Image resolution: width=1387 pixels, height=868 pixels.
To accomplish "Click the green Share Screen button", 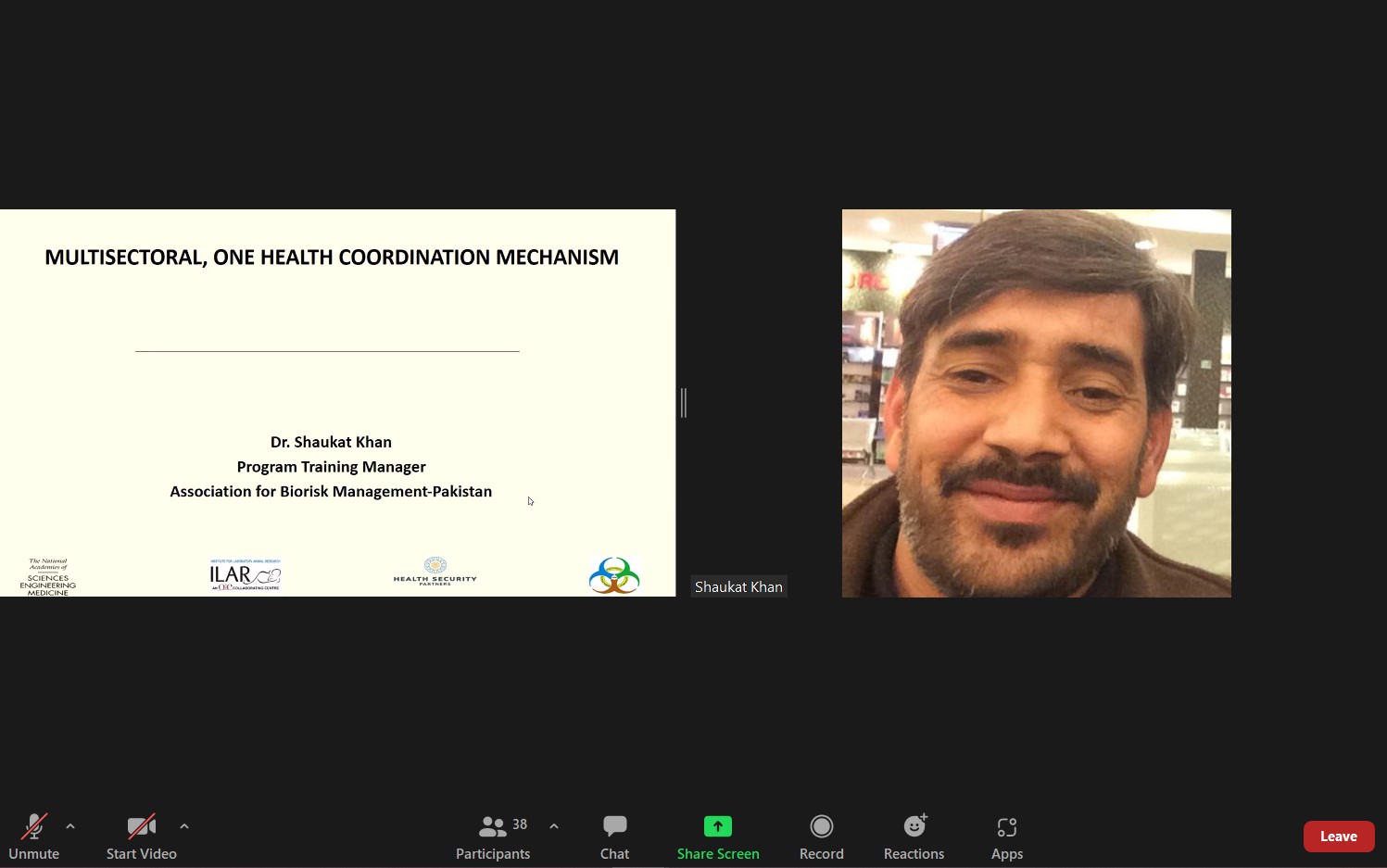I will (x=718, y=837).
